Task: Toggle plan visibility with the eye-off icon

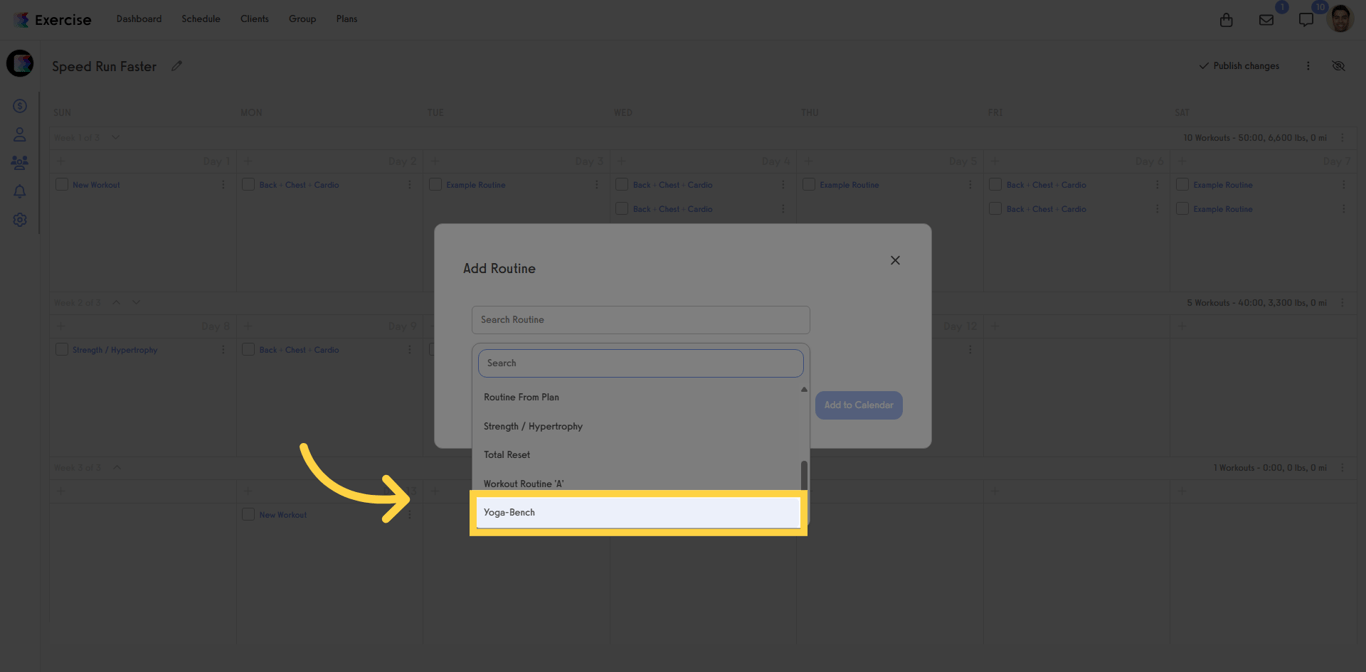Action: tap(1338, 65)
